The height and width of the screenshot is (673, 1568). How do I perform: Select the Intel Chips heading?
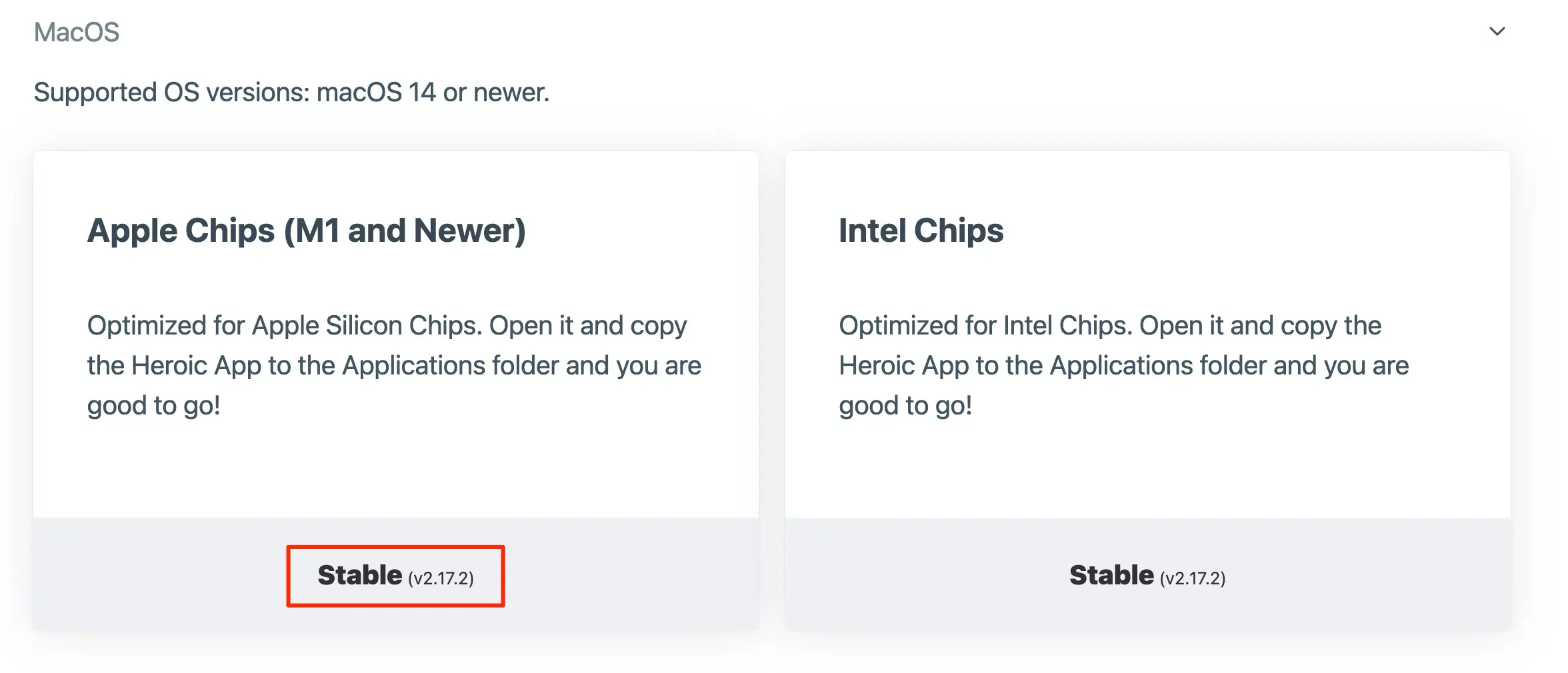pos(921,231)
